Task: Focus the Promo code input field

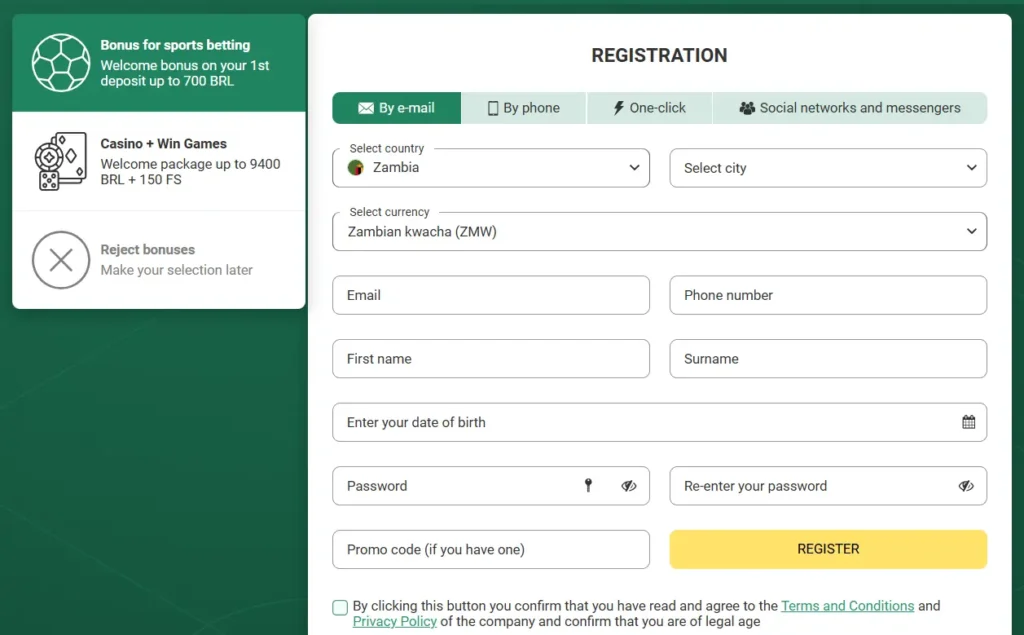Action: (x=490, y=549)
